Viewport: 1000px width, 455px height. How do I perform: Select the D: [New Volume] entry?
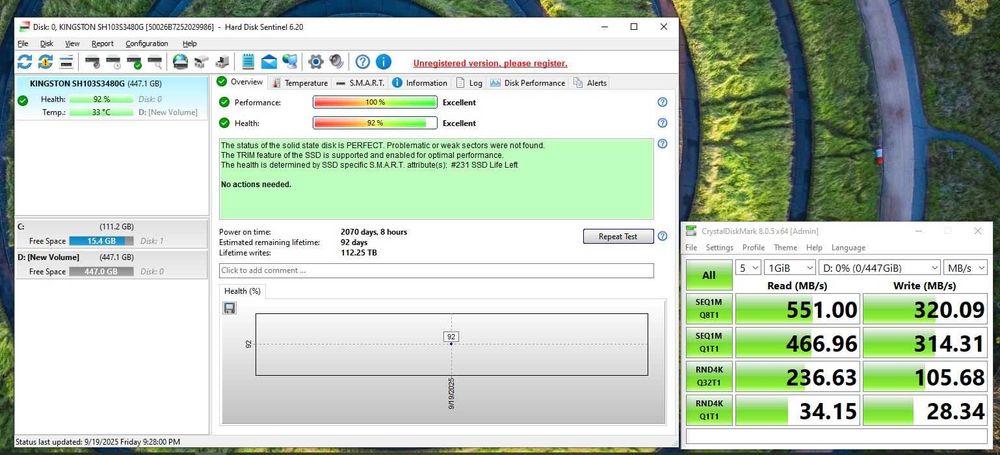[x=112, y=264]
